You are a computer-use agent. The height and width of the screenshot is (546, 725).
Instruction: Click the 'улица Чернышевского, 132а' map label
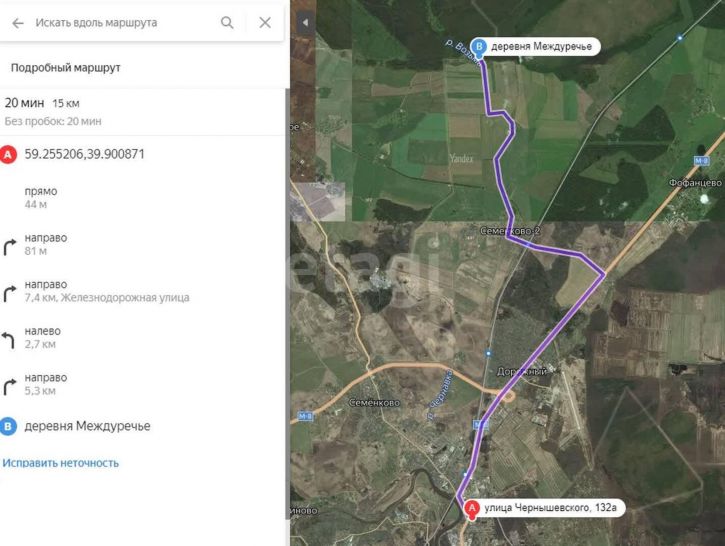550,508
